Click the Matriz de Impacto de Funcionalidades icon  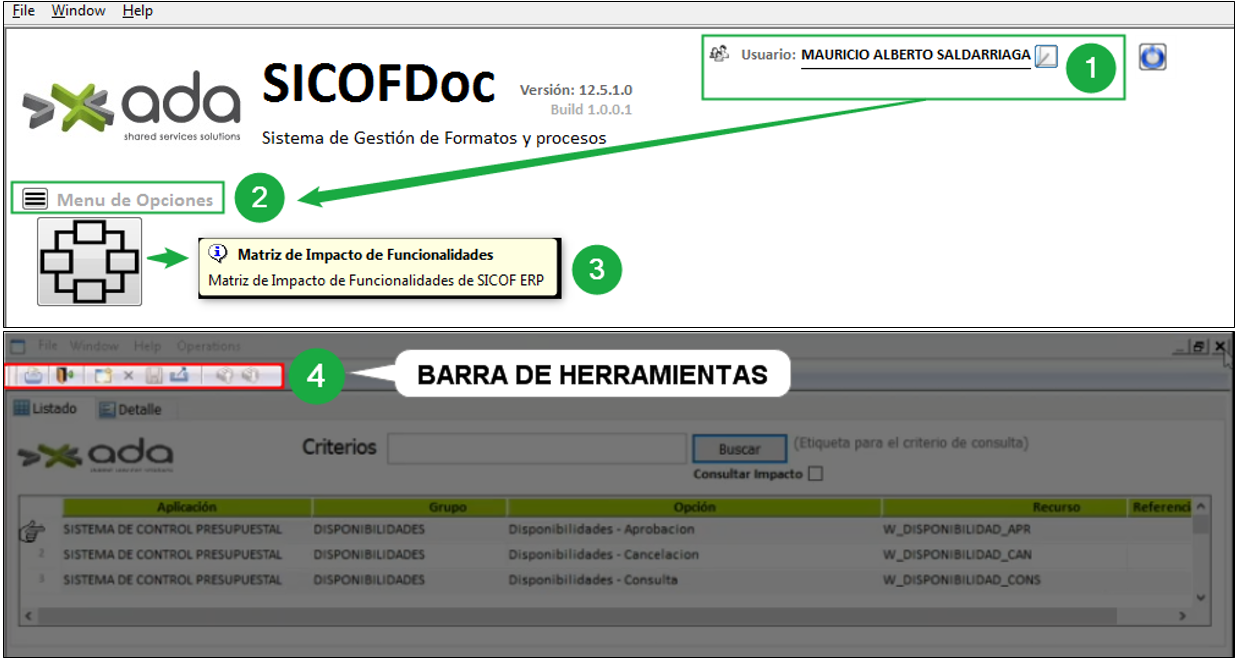coord(89,261)
